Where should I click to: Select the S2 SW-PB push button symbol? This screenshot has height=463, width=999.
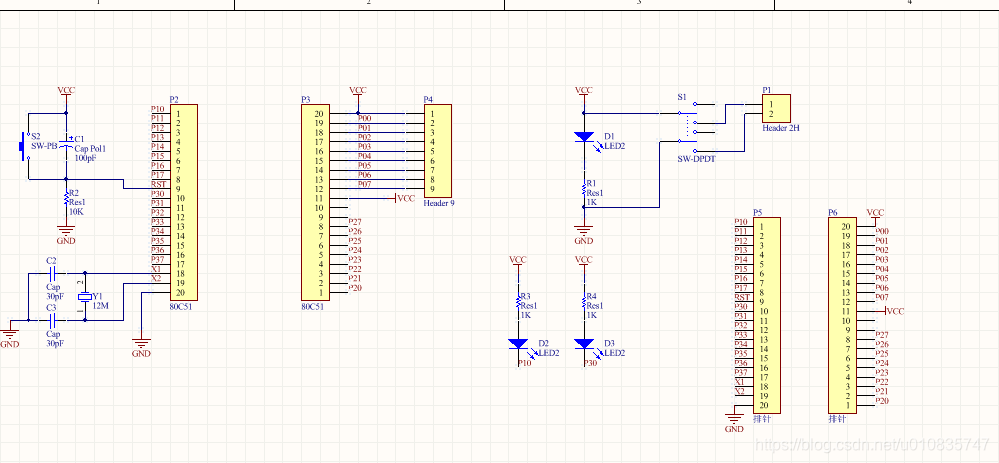coord(25,147)
